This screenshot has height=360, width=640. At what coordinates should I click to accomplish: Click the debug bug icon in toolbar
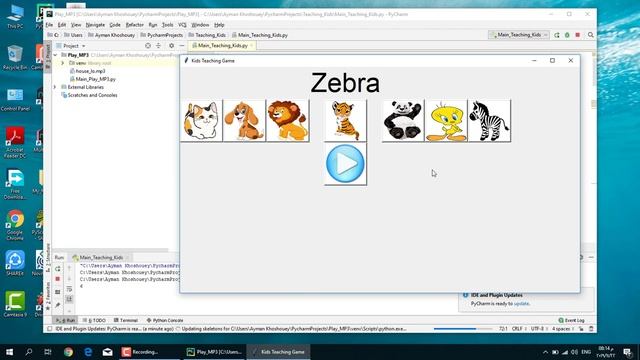(x=567, y=35)
